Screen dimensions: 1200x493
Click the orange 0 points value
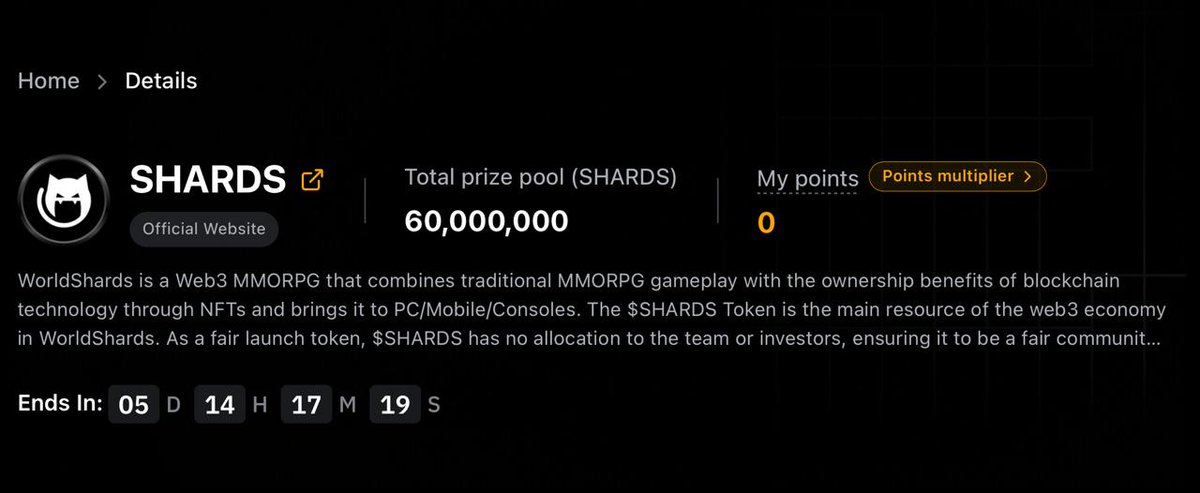(766, 223)
